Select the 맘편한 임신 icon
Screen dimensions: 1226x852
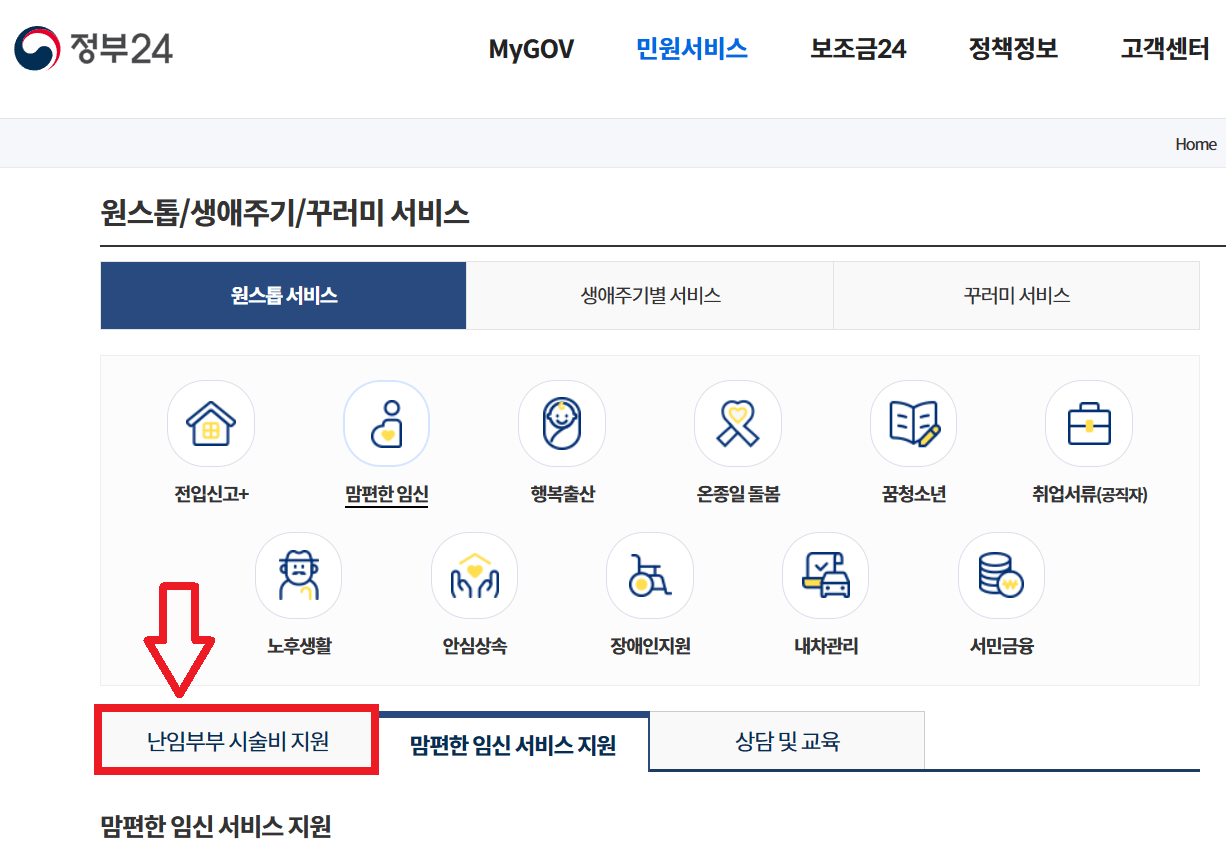tap(386, 424)
